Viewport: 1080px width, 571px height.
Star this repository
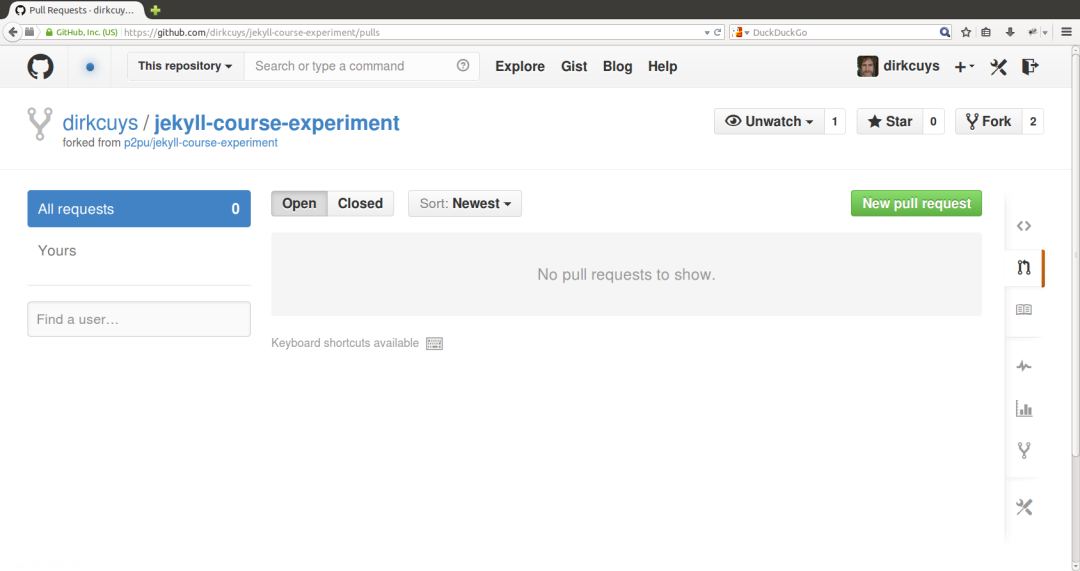pyautogui.click(x=890, y=121)
